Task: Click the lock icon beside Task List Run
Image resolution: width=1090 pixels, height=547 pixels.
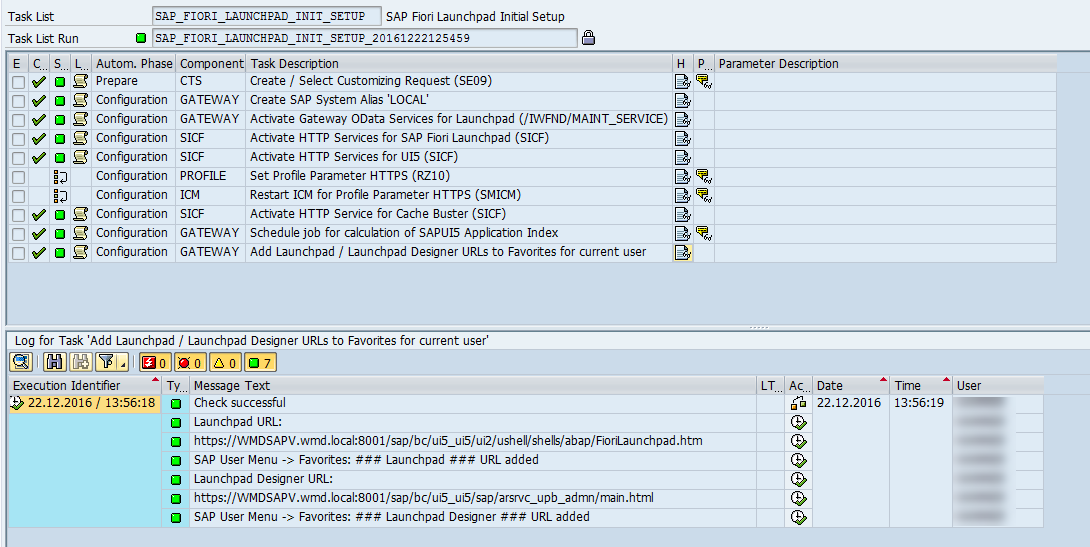Action: coord(589,38)
